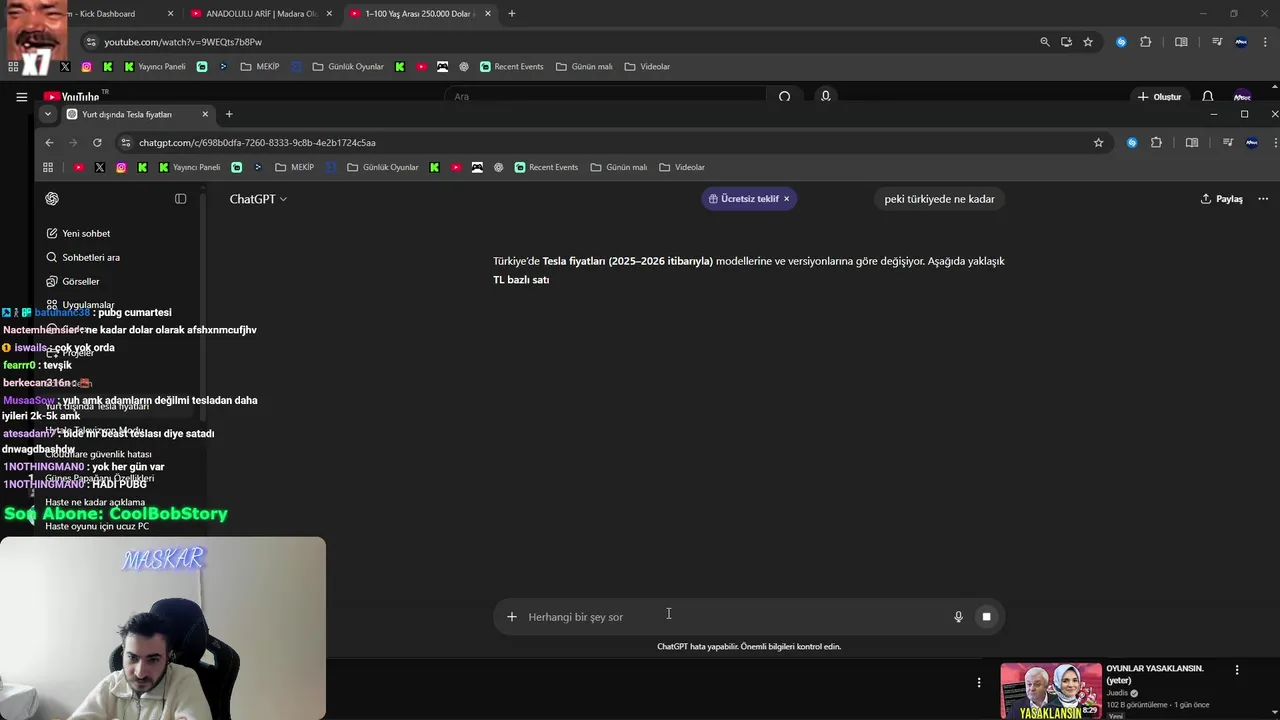Reload the ChatGPT page
The image size is (1280, 720).
click(x=97, y=143)
